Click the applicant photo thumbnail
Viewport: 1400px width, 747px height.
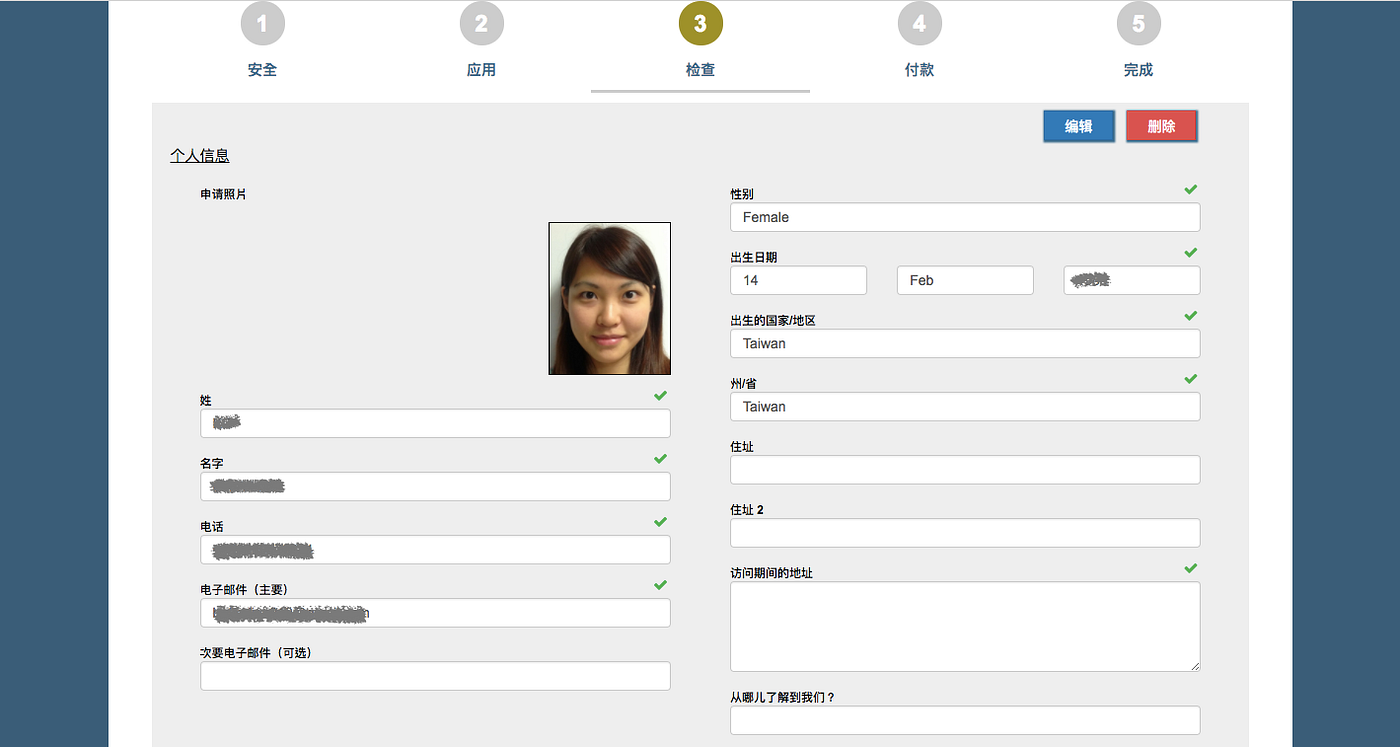(x=610, y=299)
